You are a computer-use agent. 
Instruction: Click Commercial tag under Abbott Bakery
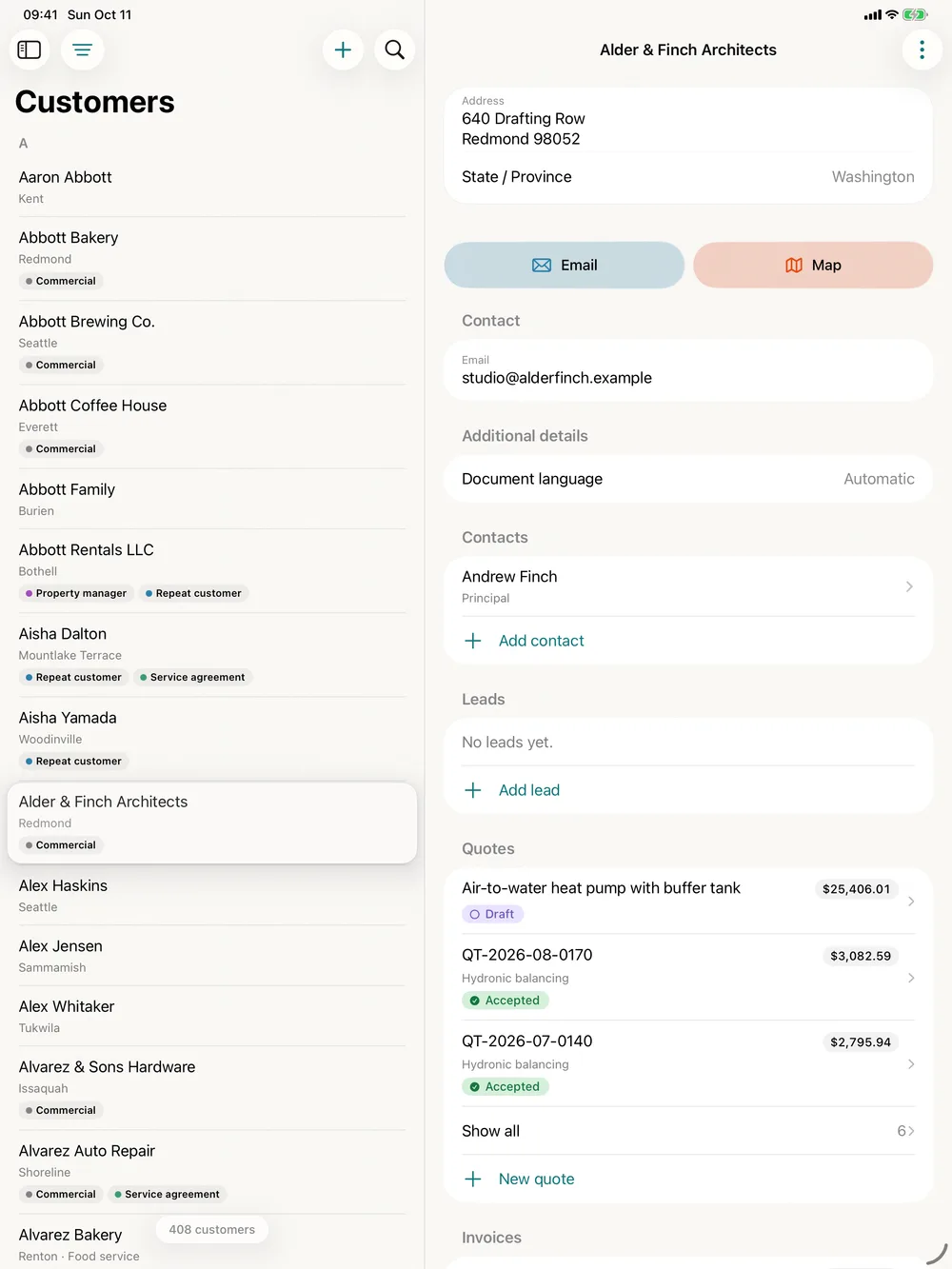(x=60, y=281)
